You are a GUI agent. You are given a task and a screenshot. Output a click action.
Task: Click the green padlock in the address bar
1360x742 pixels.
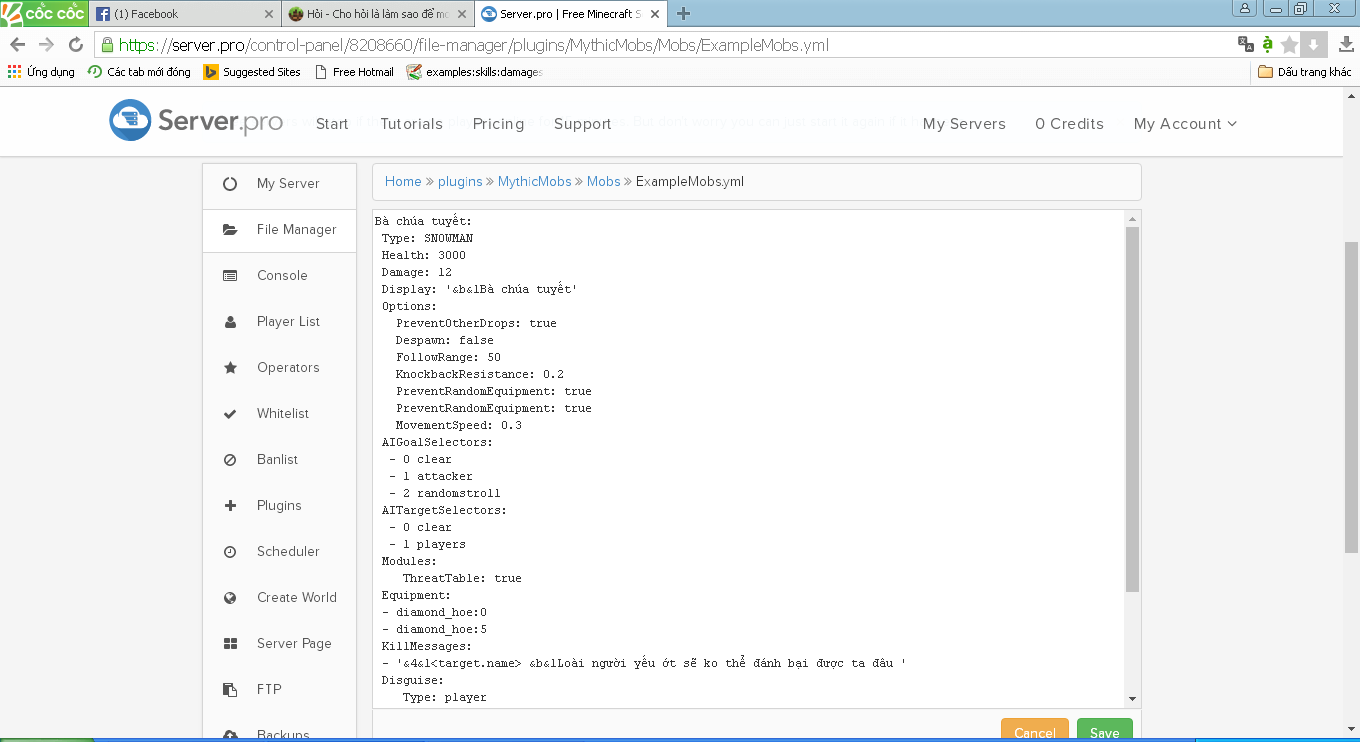pos(107,45)
